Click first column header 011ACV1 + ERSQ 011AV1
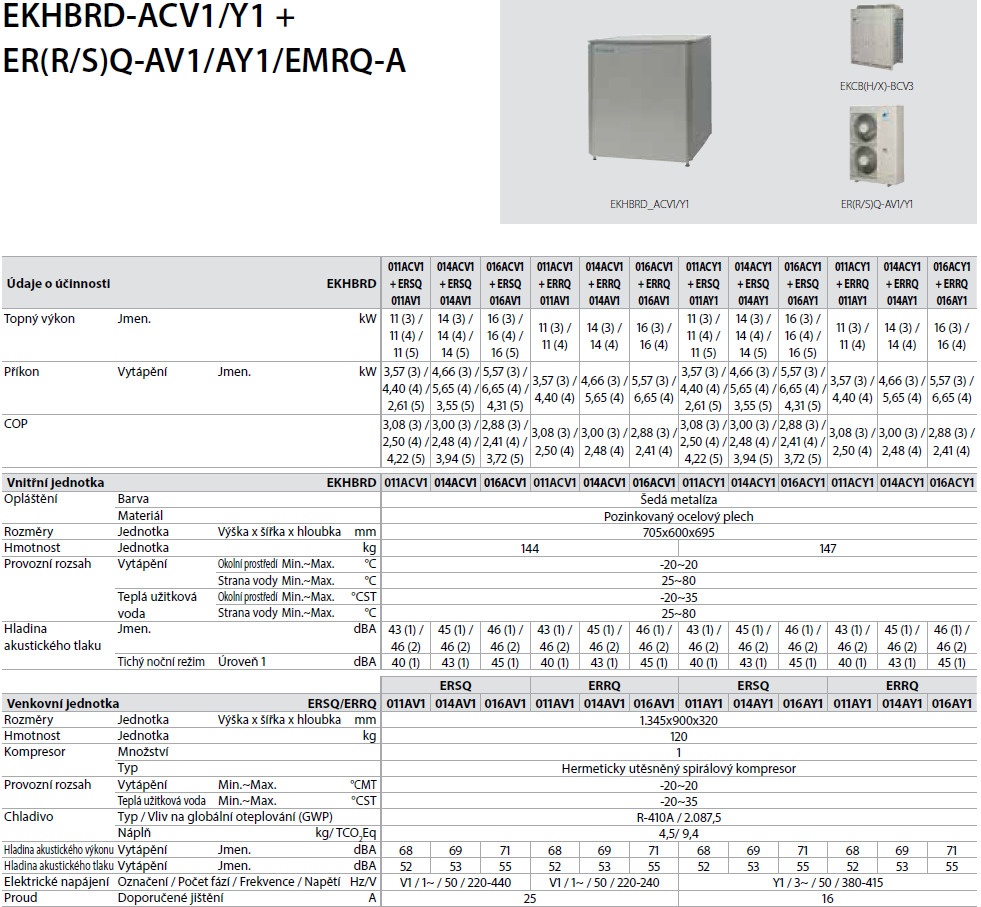Viewport: 981px width, 907px height. pos(406,283)
